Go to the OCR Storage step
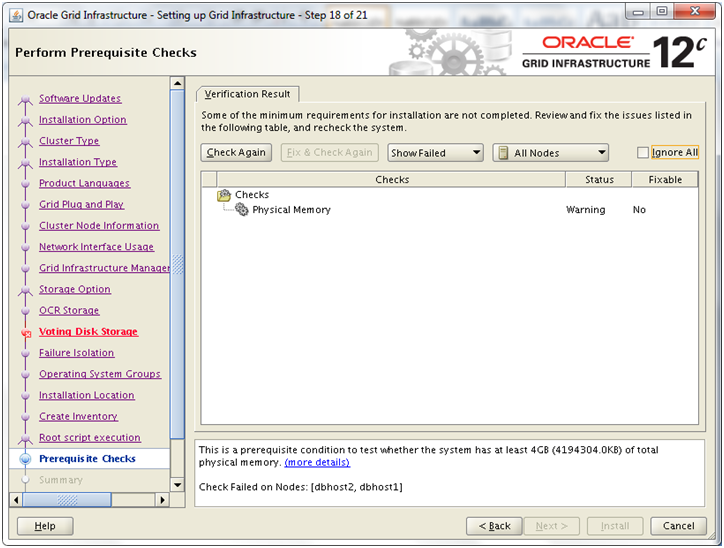 (69, 311)
